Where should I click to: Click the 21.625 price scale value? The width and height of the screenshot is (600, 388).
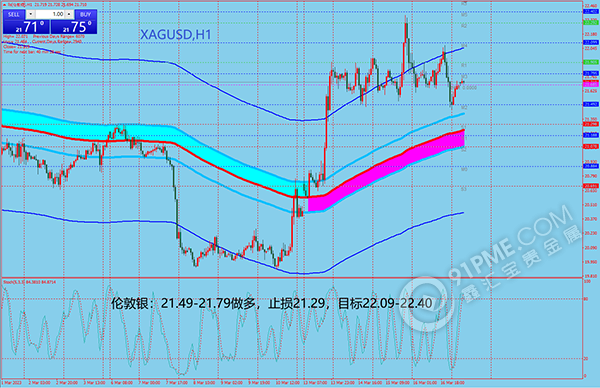tap(590, 91)
